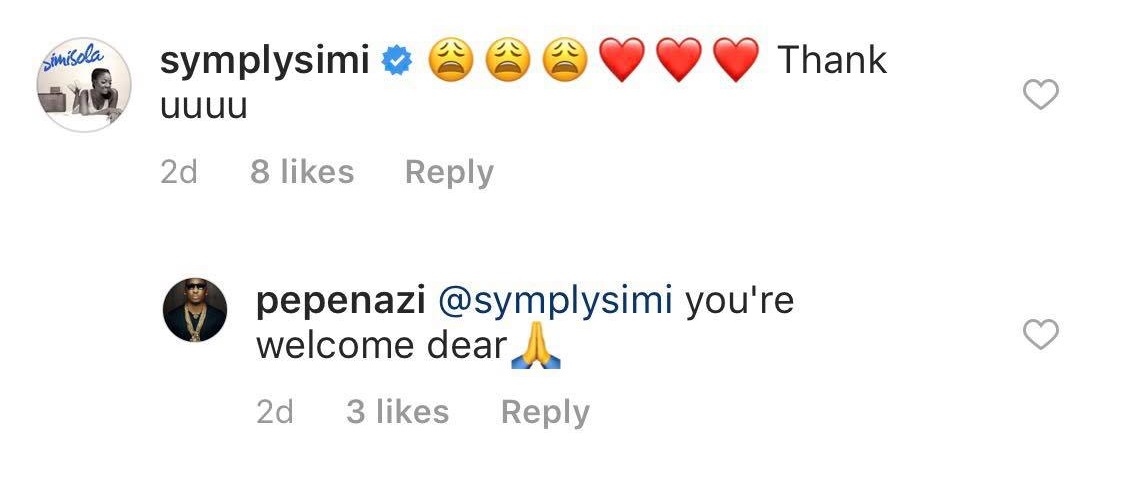The image size is (1124, 500).
Task: Click the 2d timestamp under pepenazi's reply
Action: [x=275, y=412]
